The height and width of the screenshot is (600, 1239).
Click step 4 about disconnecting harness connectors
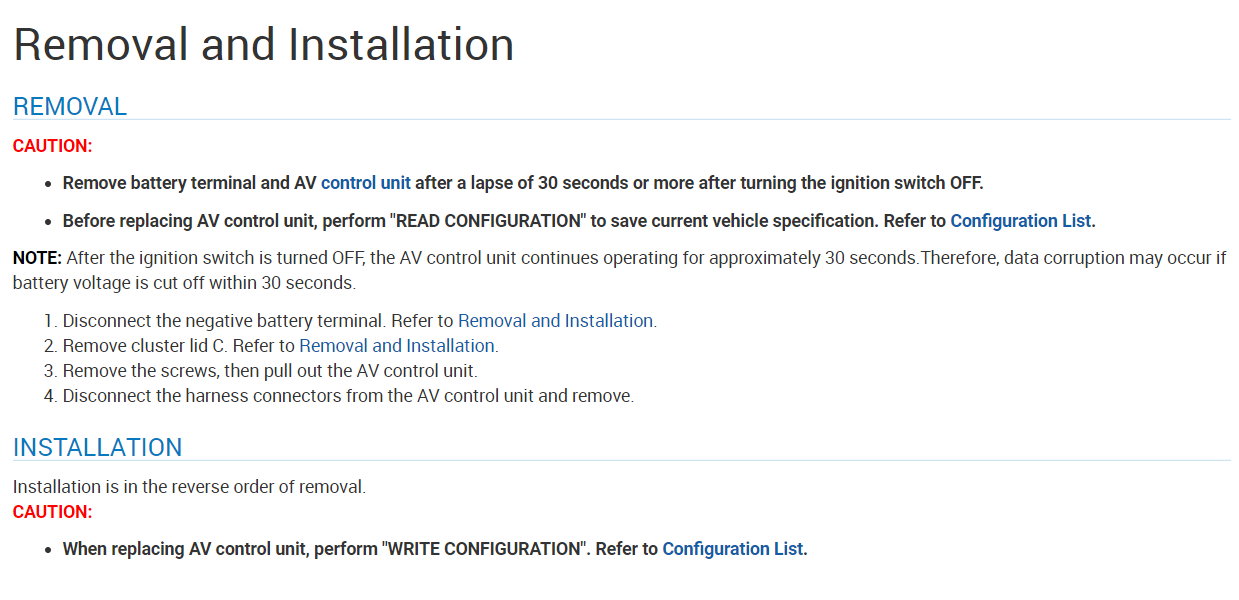coord(348,396)
